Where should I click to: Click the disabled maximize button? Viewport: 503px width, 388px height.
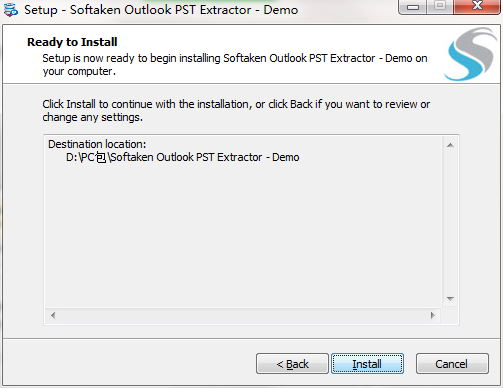[x=440, y=7]
